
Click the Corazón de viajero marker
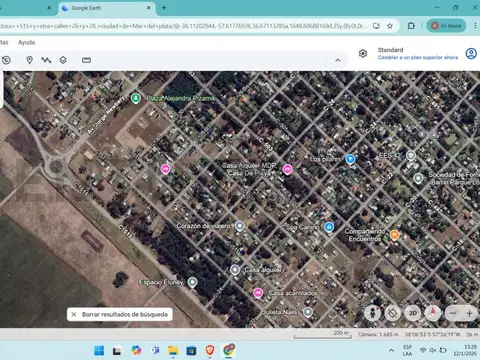pyautogui.click(x=239, y=226)
